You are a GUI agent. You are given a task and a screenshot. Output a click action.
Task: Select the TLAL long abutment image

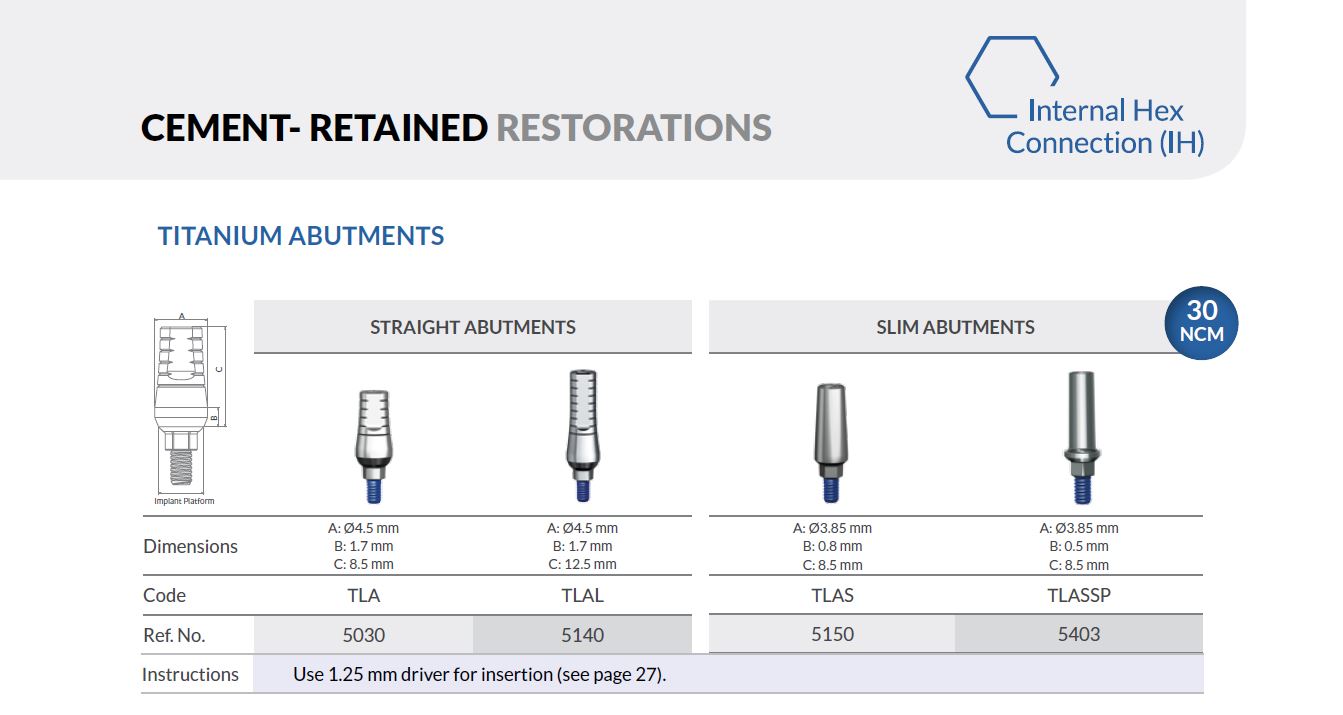pyautogui.click(x=582, y=435)
